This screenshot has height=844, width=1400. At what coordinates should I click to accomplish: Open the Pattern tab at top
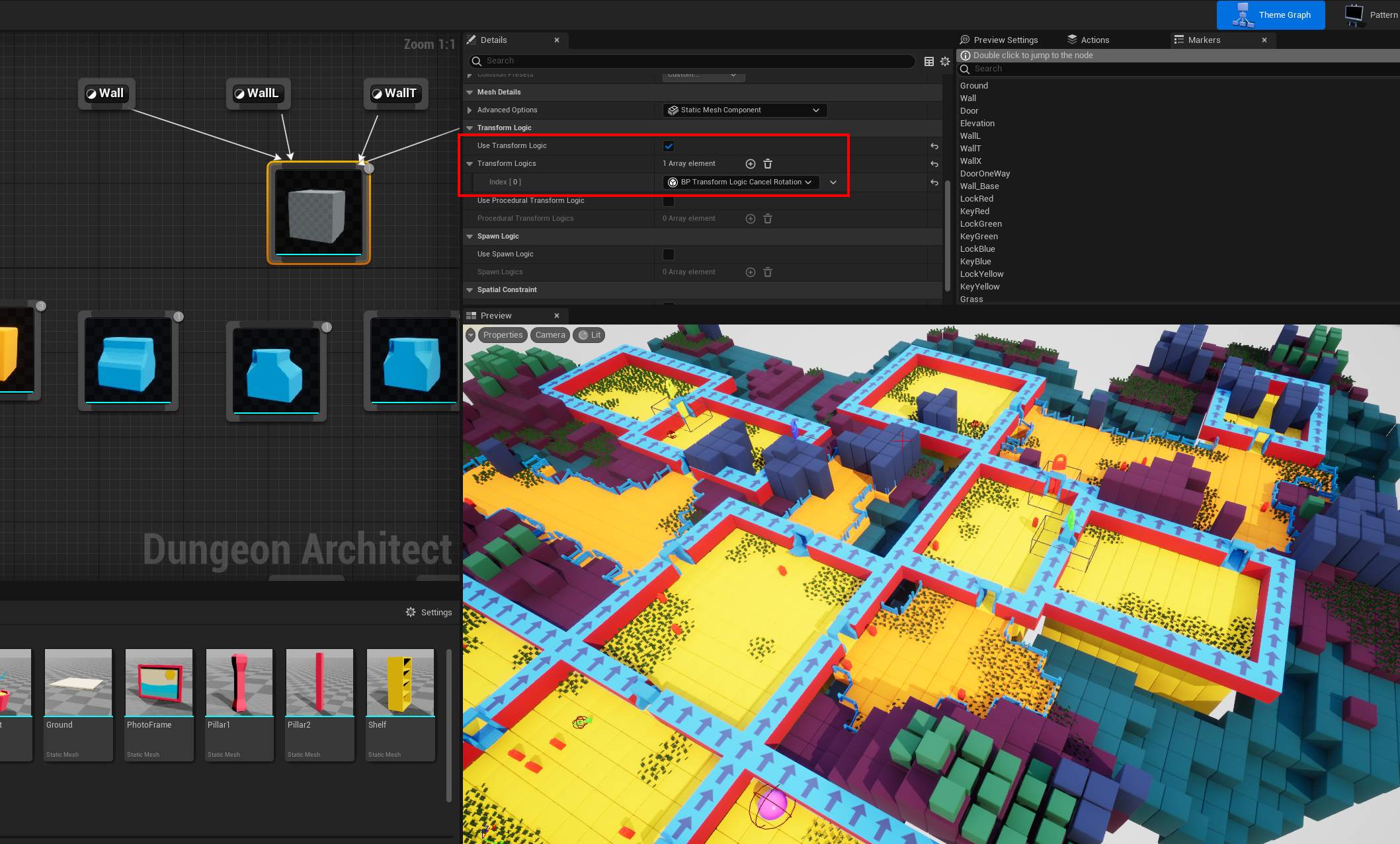pyautogui.click(x=1372, y=15)
